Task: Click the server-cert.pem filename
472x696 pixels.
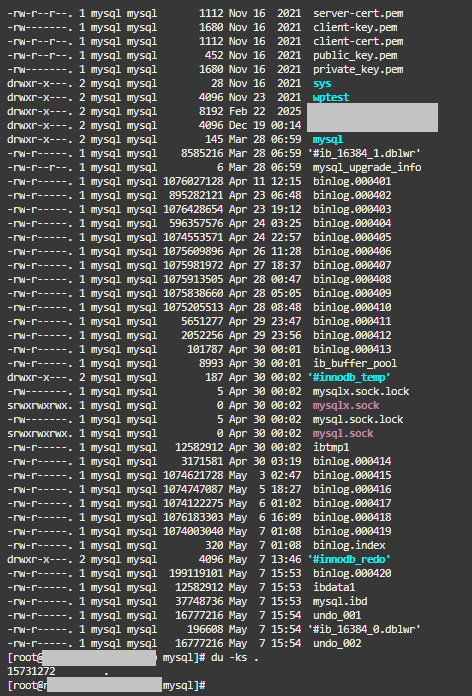Action: [x=358, y=13]
